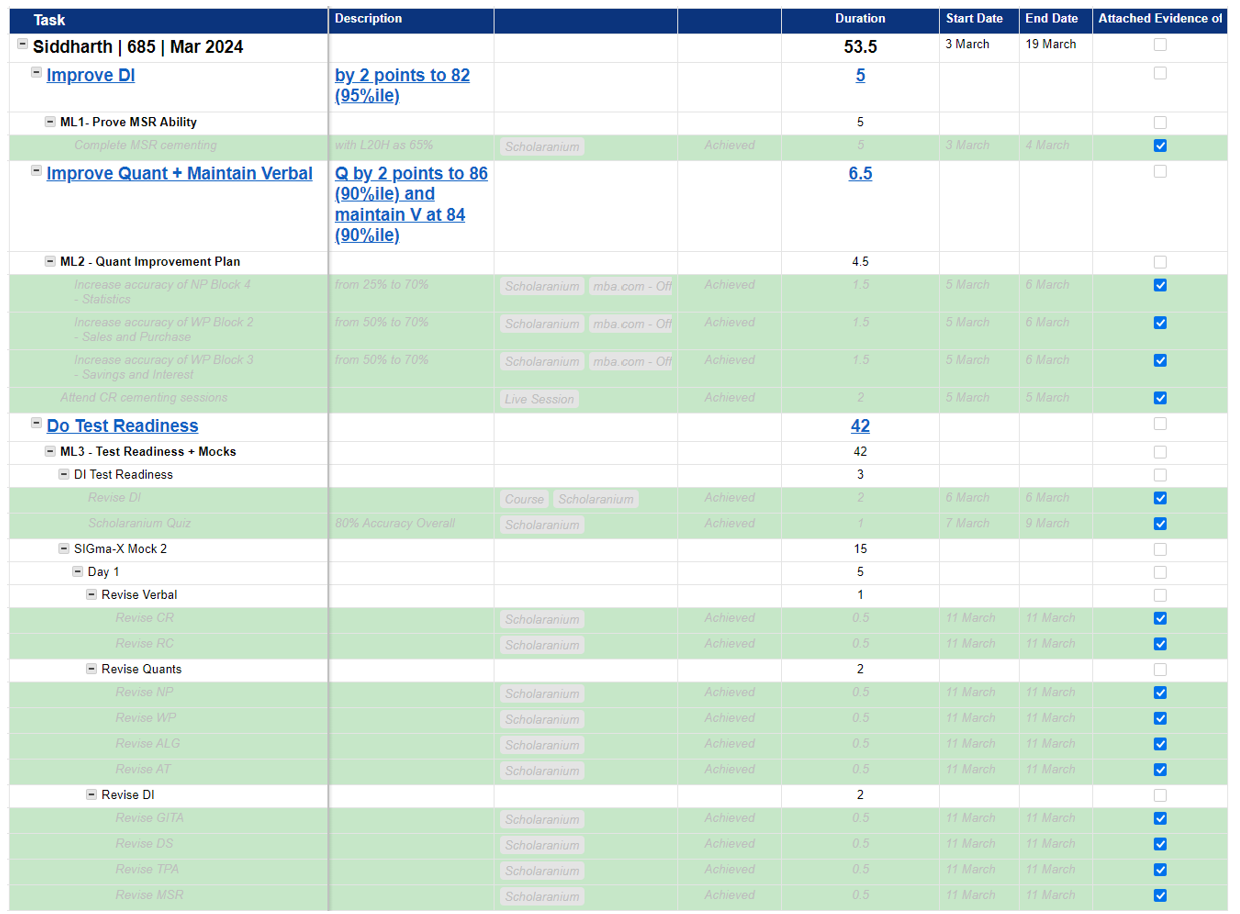Uncheck evidence checkbox for Revise CR row
Image resolution: width=1240 pixels, height=914 pixels.
1160,619
